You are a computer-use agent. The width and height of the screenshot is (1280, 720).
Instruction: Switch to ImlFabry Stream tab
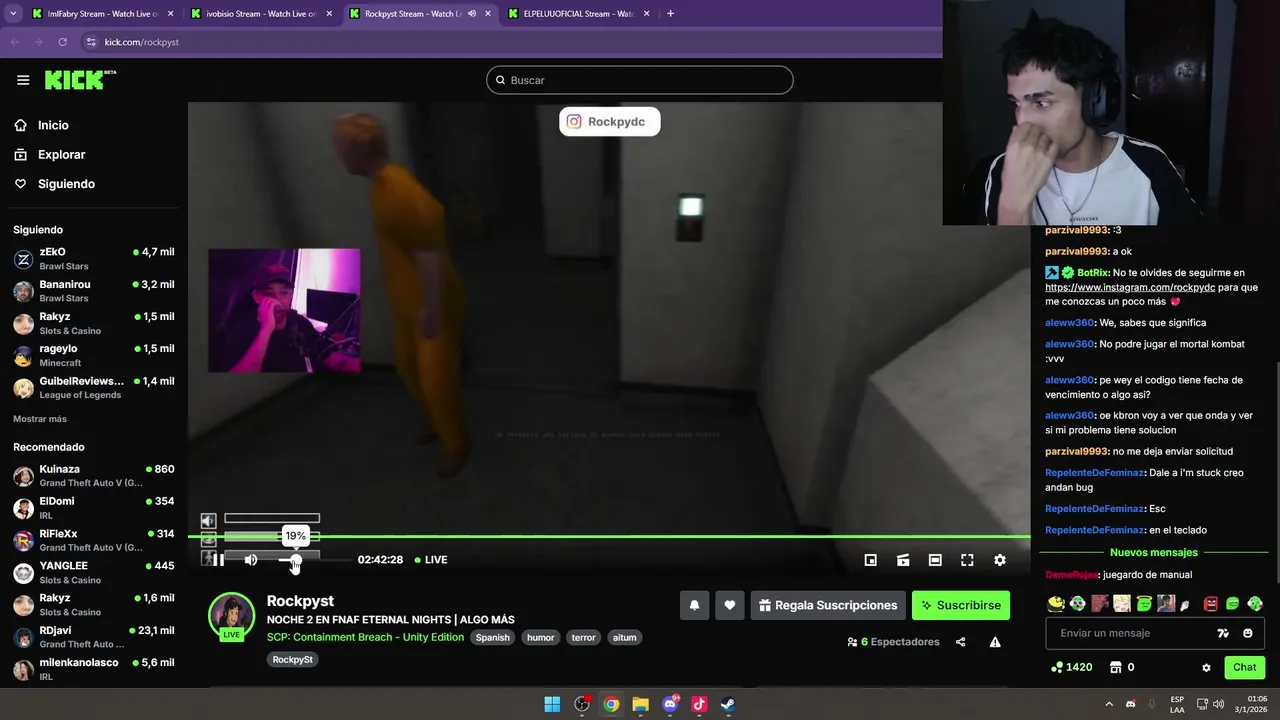click(x=100, y=14)
